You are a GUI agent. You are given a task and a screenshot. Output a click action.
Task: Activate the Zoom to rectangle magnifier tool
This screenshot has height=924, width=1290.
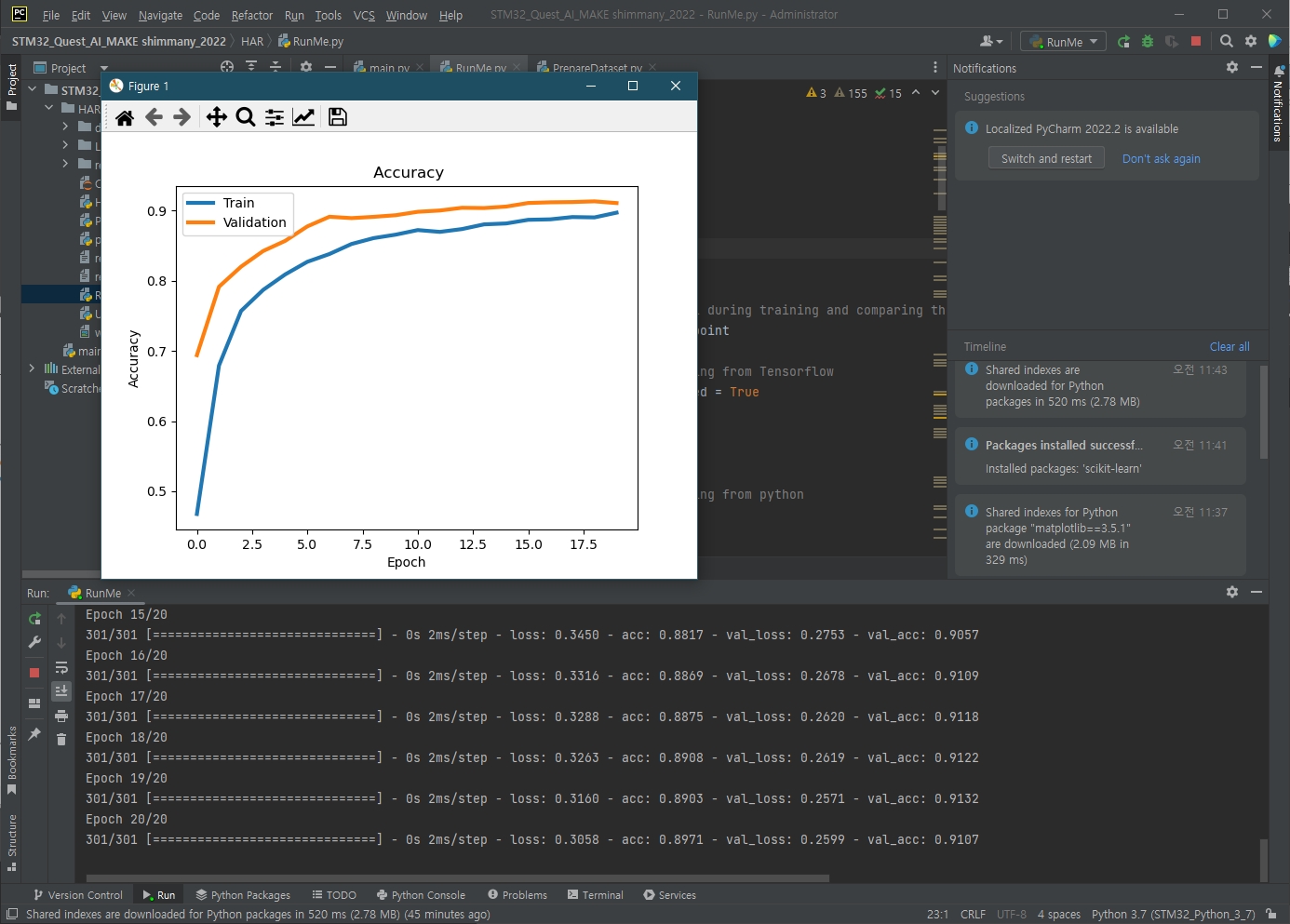(x=246, y=116)
